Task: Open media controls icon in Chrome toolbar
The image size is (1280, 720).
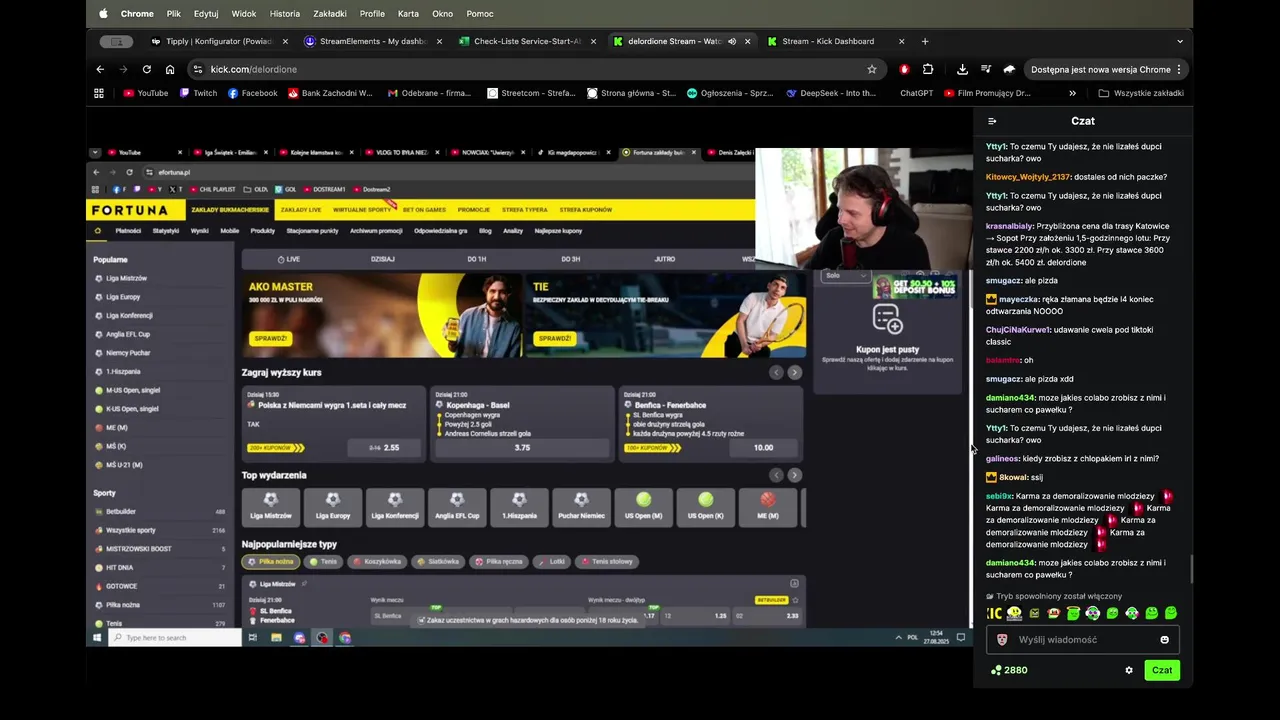Action: click(986, 69)
